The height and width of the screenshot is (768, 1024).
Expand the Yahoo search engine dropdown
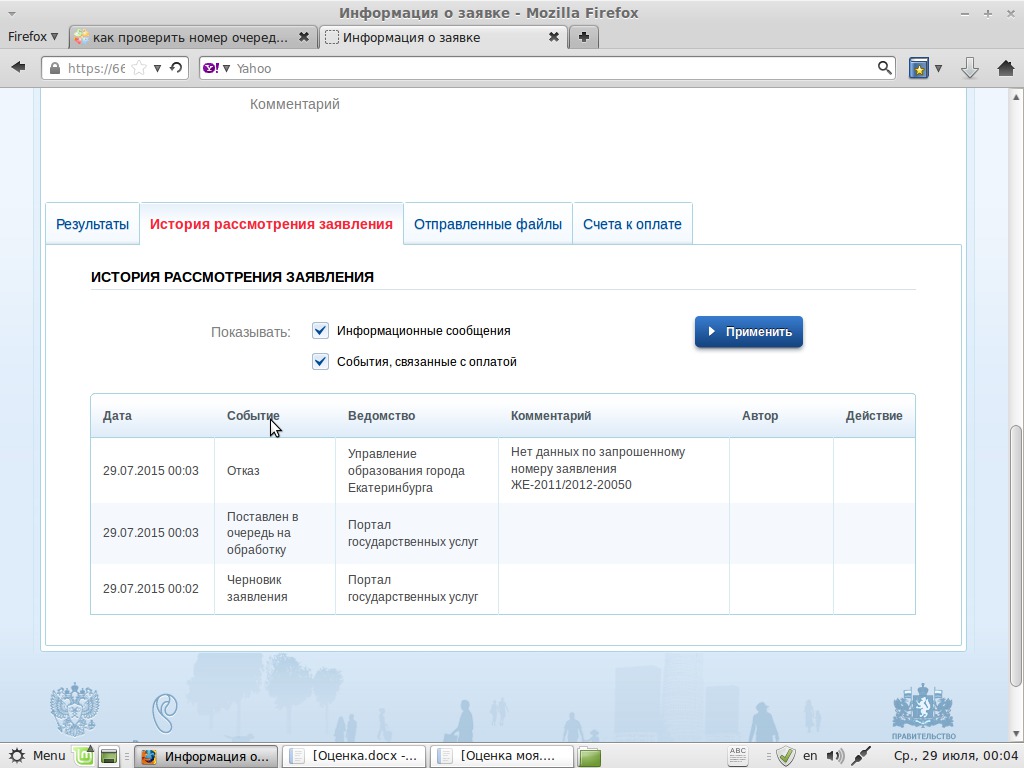tap(216, 69)
